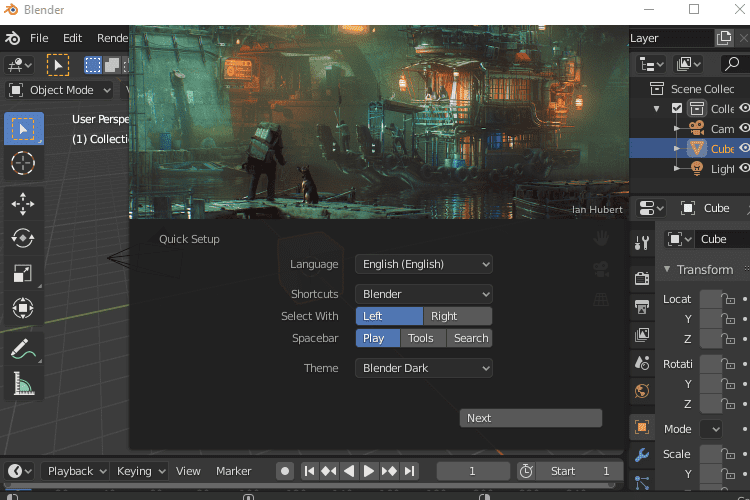Open the Render menu

pos(112,38)
